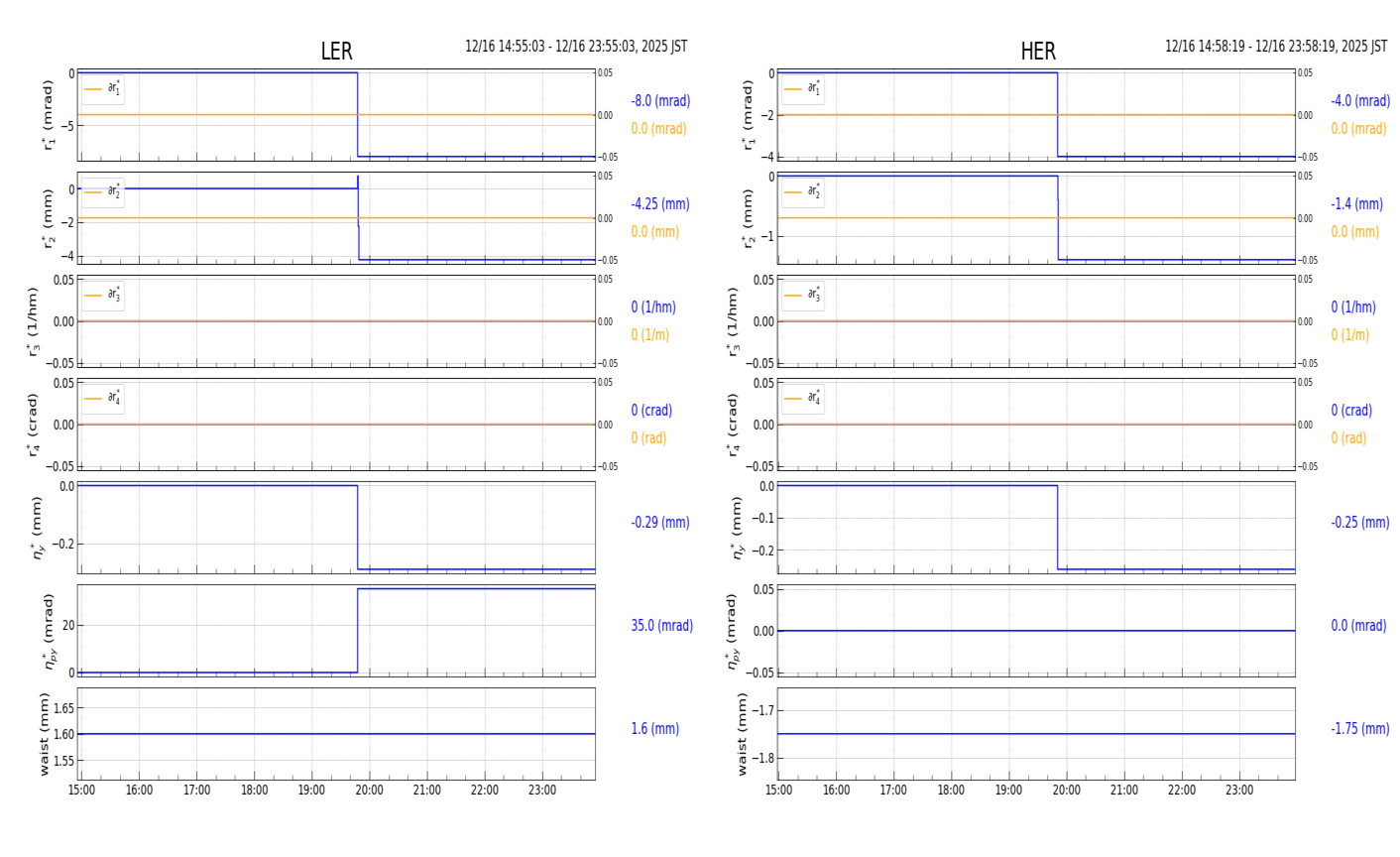Screen dimensions: 1400x857
Task: Click the HER plot column title
Action: point(1038,52)
